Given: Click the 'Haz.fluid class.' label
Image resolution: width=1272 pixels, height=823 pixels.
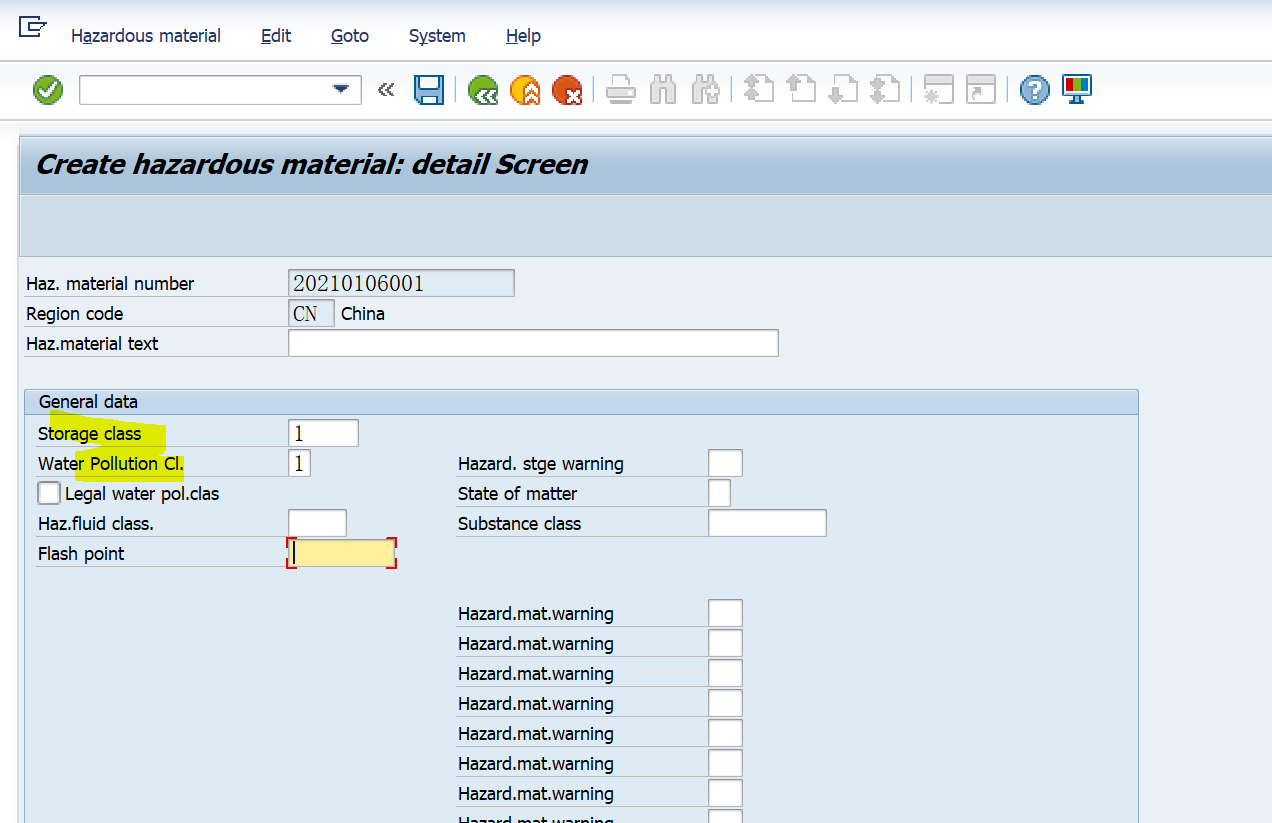Looking at the screenshot, I should coord(96,523).
